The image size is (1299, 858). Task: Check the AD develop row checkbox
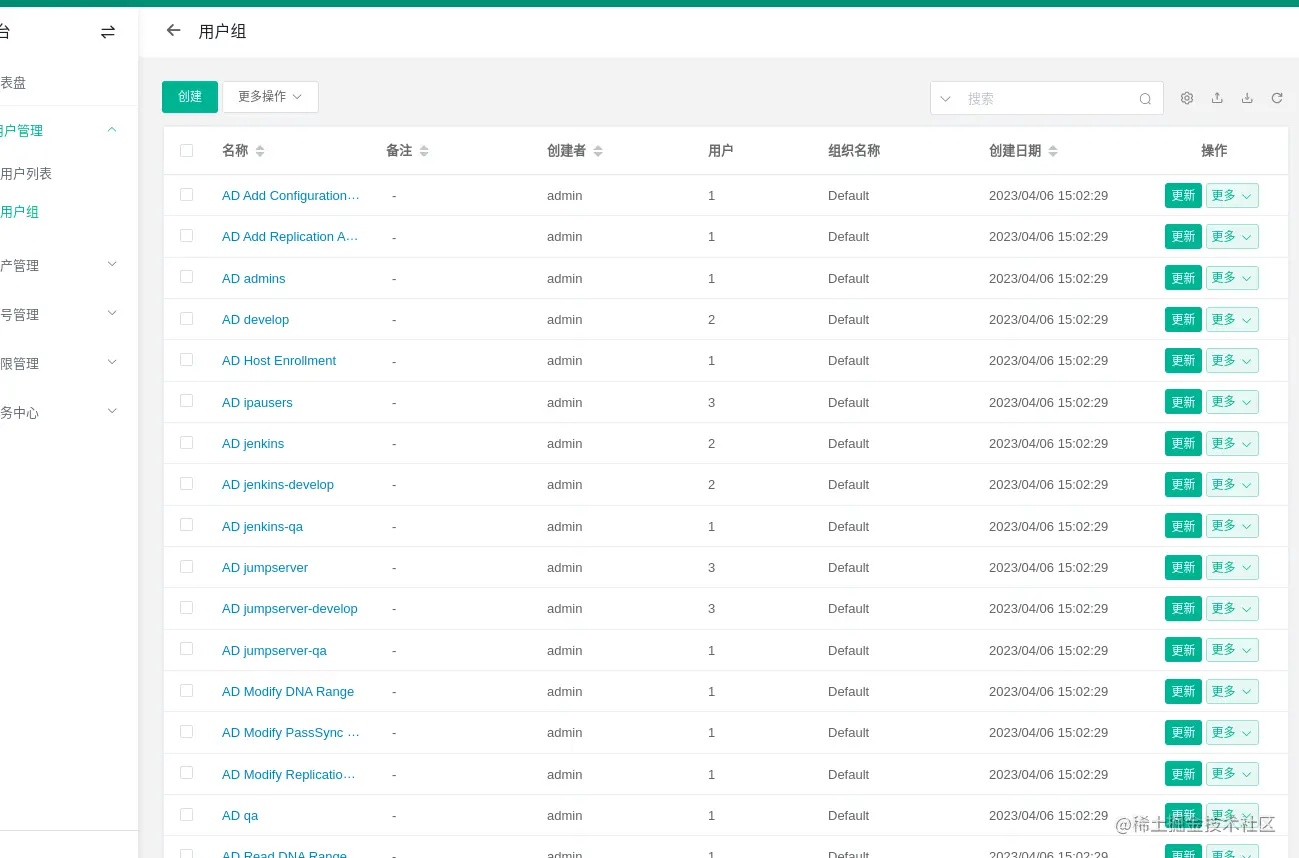point(186,319)
